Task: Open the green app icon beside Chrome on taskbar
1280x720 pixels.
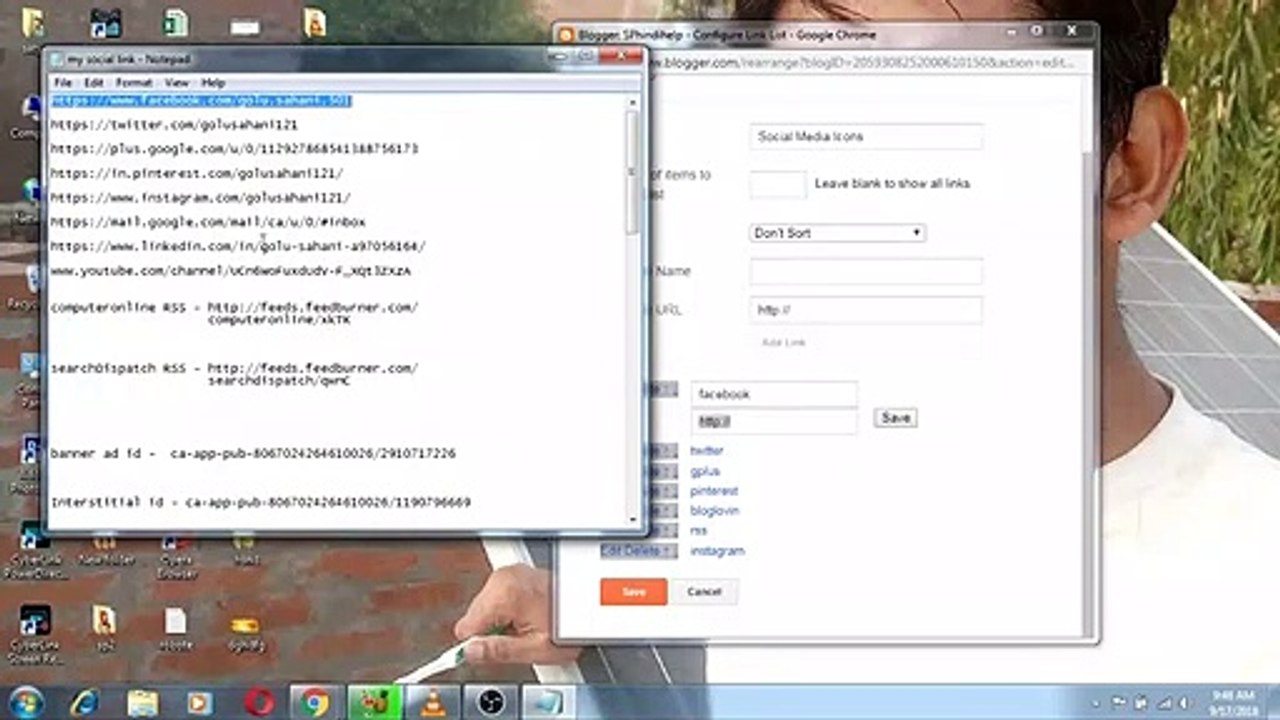Action: 374,702
